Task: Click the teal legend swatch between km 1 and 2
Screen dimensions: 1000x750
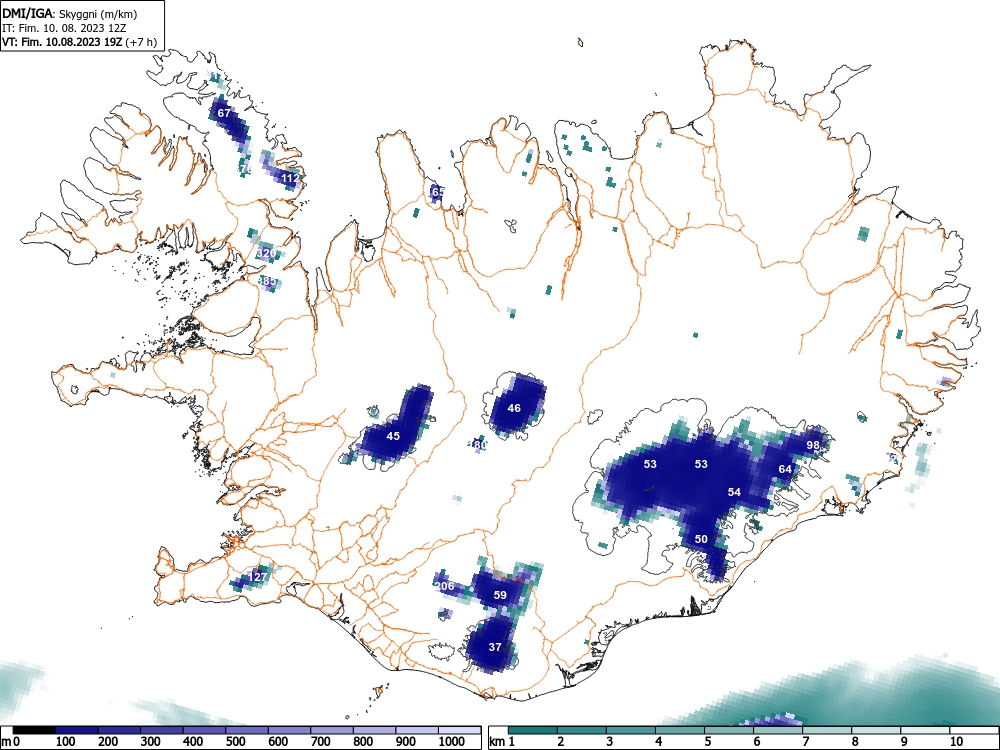Action: click(x=533, y=730)
